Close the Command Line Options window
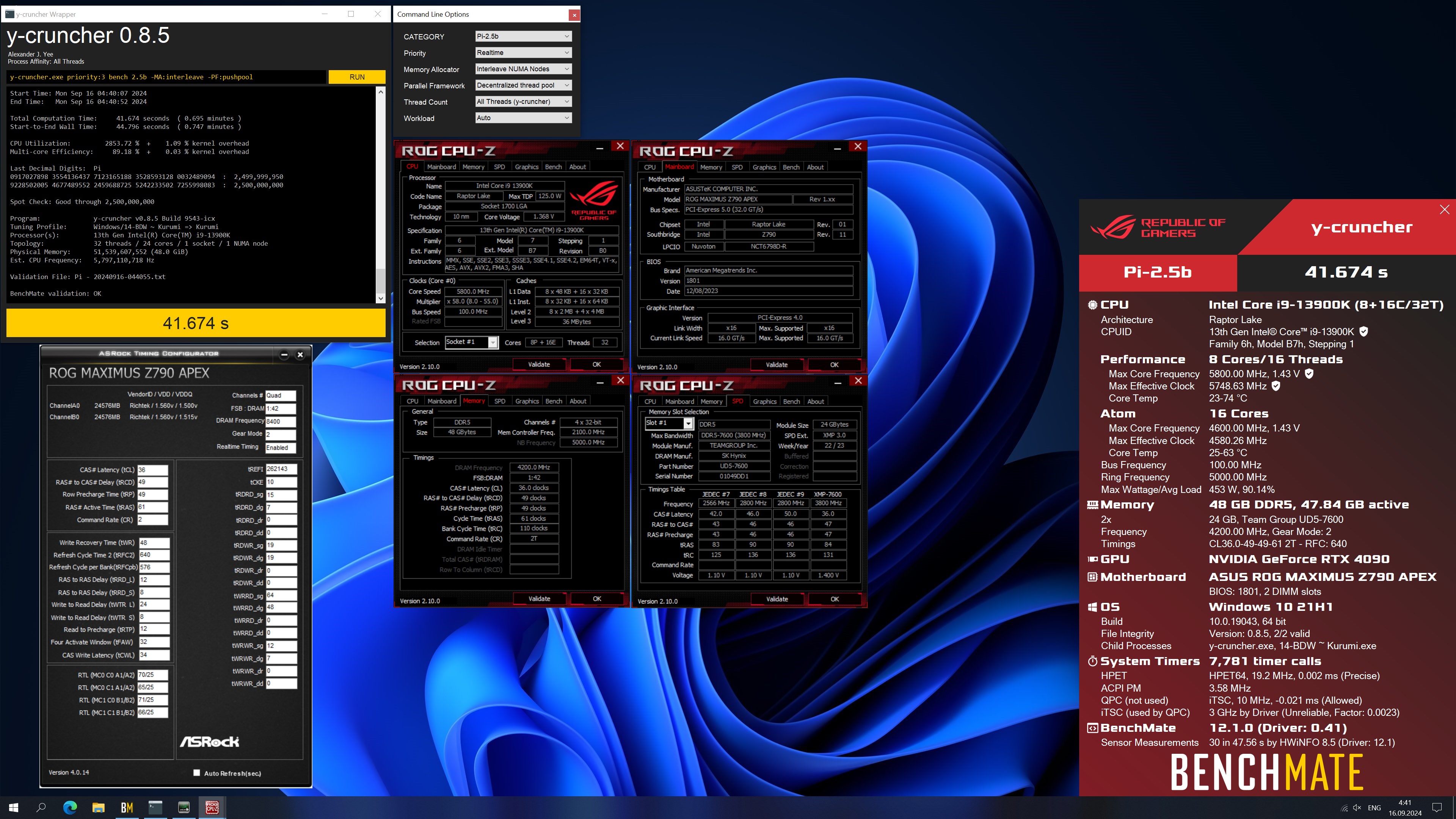This screenshot has height=819, width=1456. tap(574, 15)
